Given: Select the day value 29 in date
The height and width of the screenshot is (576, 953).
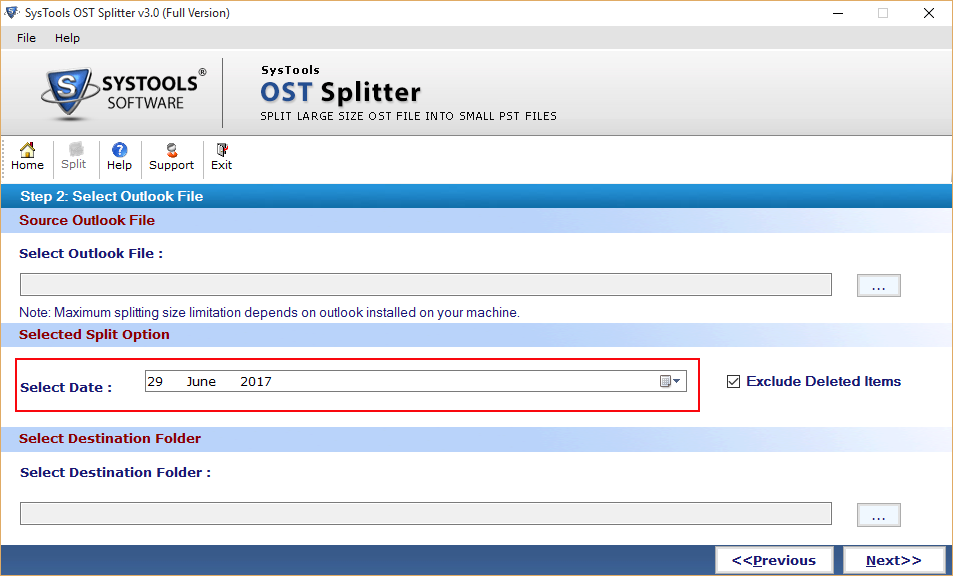Looking at the screenshot, I should click(155, 382).
